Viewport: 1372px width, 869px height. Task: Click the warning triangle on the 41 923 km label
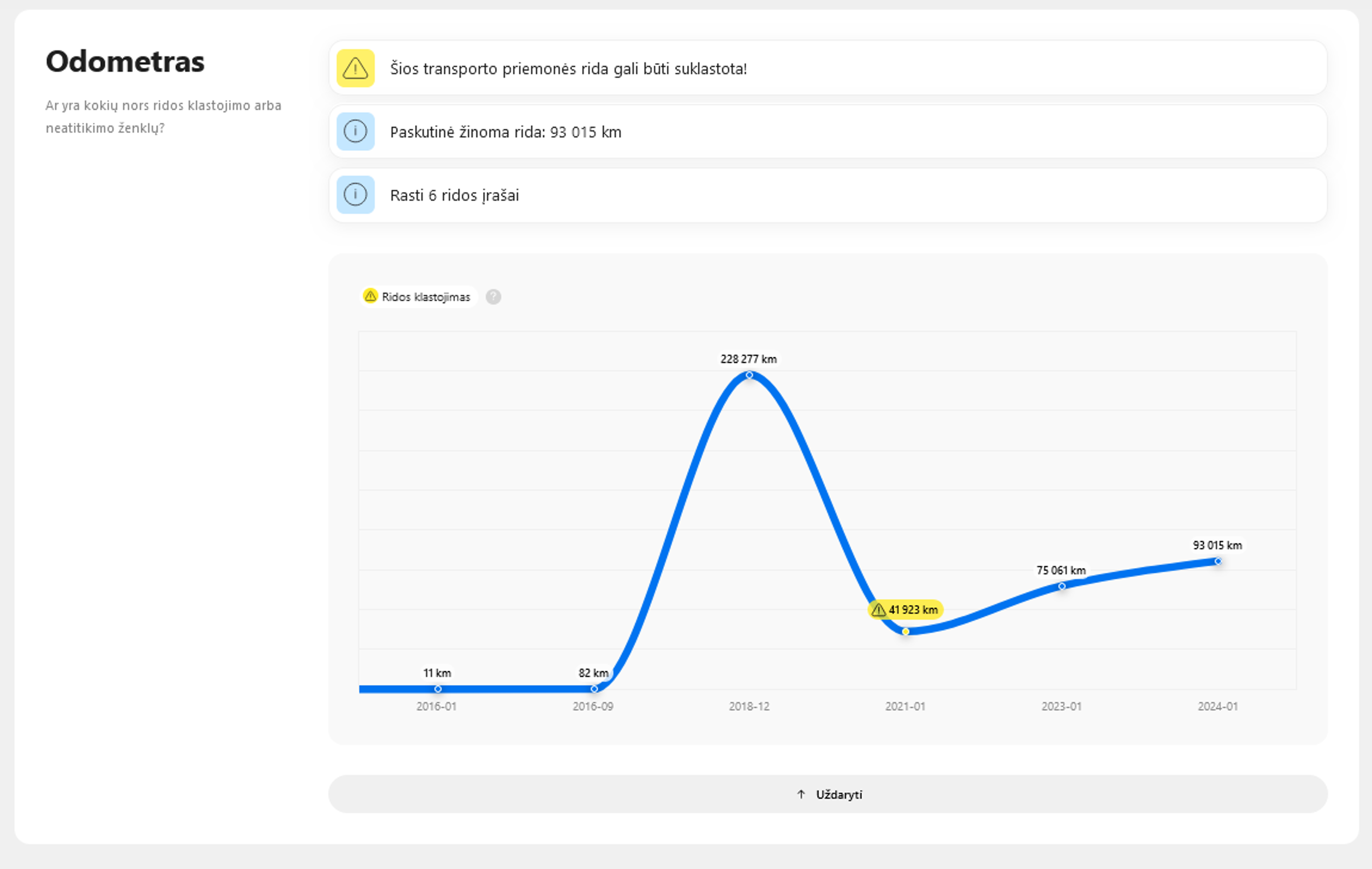click(878, 609)
